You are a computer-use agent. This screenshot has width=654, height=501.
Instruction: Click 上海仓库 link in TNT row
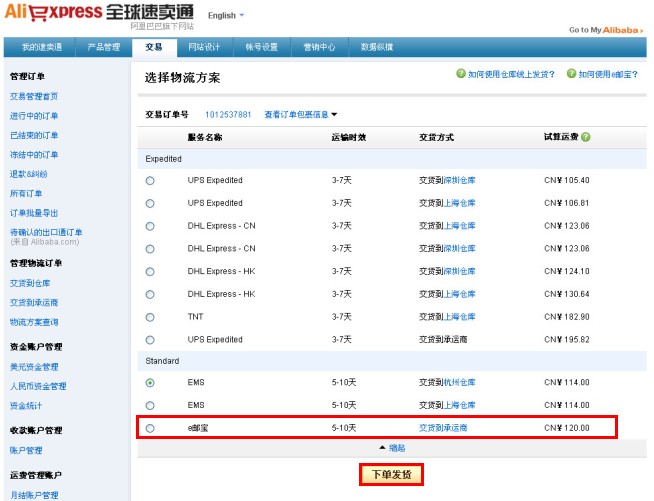pyautogui.click(x=459, y=317)
